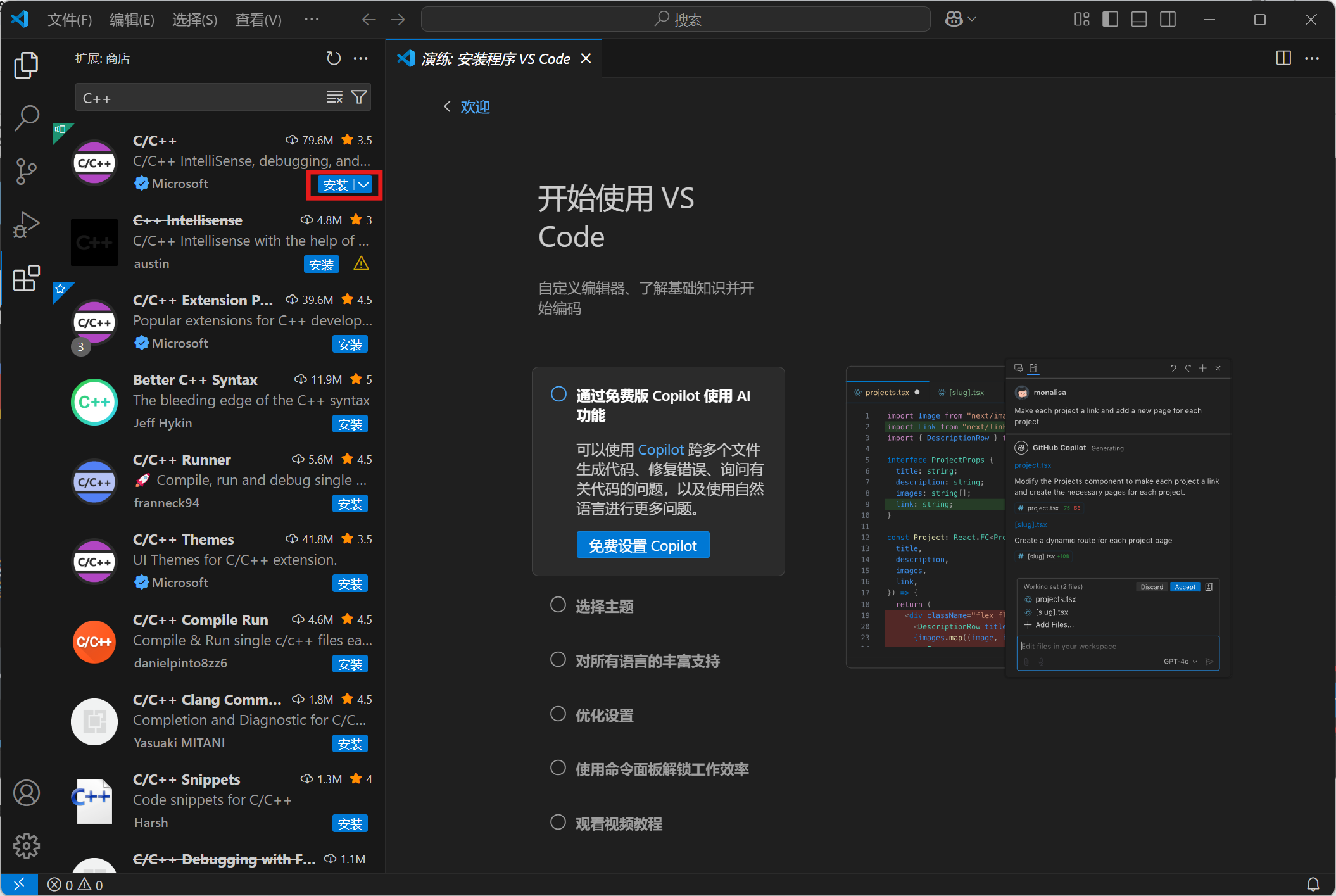Refresh the extensions marketplace list

334,58
